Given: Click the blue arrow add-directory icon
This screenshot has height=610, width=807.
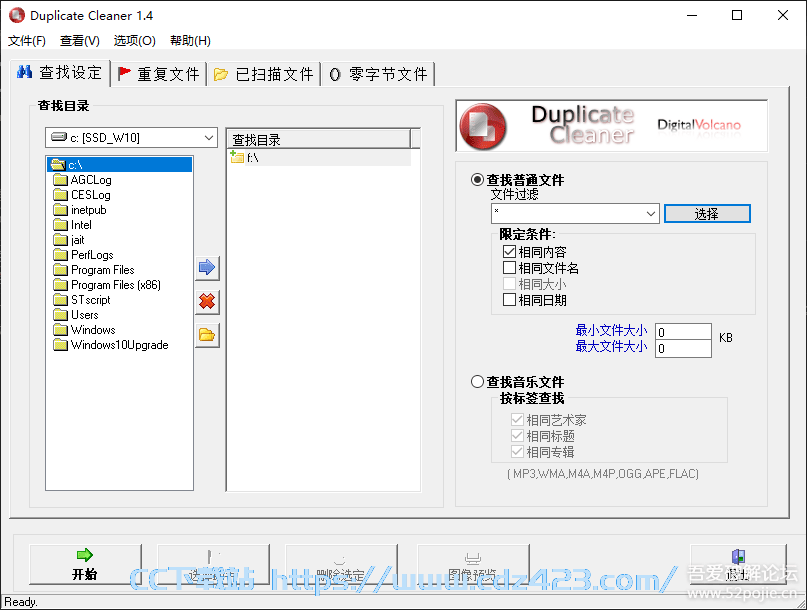Looking at the screenshot, I should (207, 268).
